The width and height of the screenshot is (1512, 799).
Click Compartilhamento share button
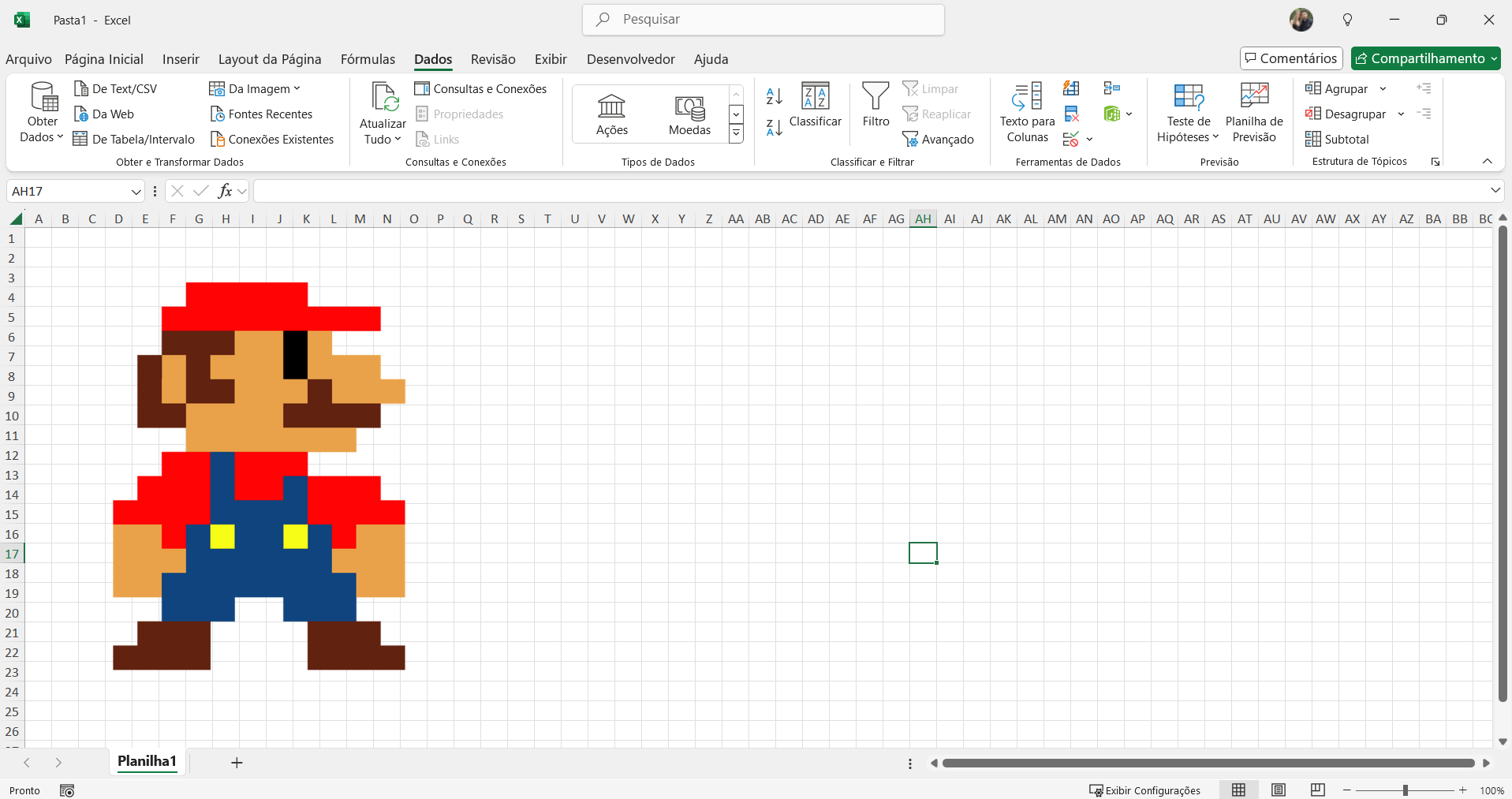pos(1425,58)
